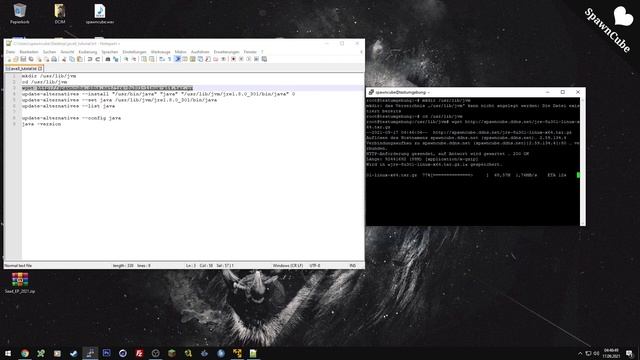Expand hidden system tray icons chevron
The image size is (640, 360).
click(x=580, y=353)
